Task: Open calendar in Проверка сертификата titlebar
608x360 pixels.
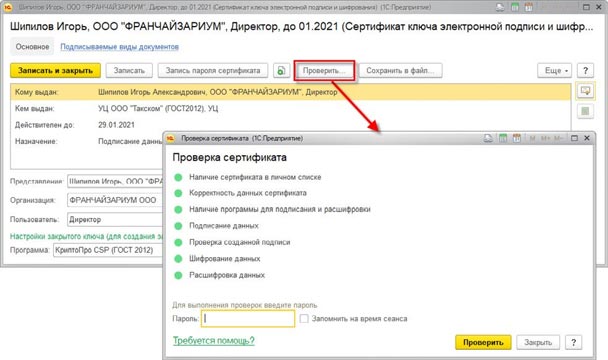Action: click(x=516, y=138)
